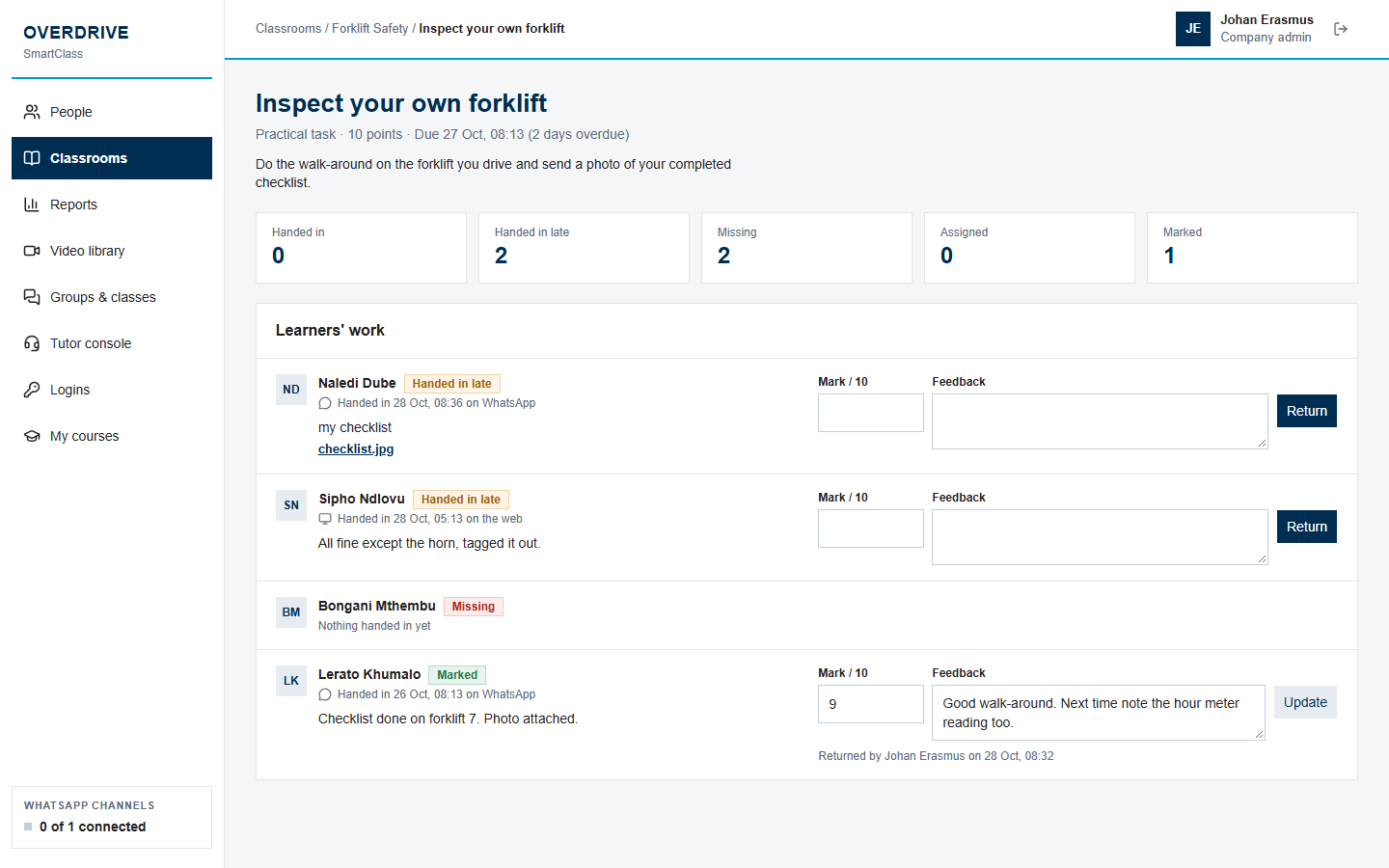
Task: Click the Groups & classes chat icon
Action: pyautogui.click(x=32, y=297)
